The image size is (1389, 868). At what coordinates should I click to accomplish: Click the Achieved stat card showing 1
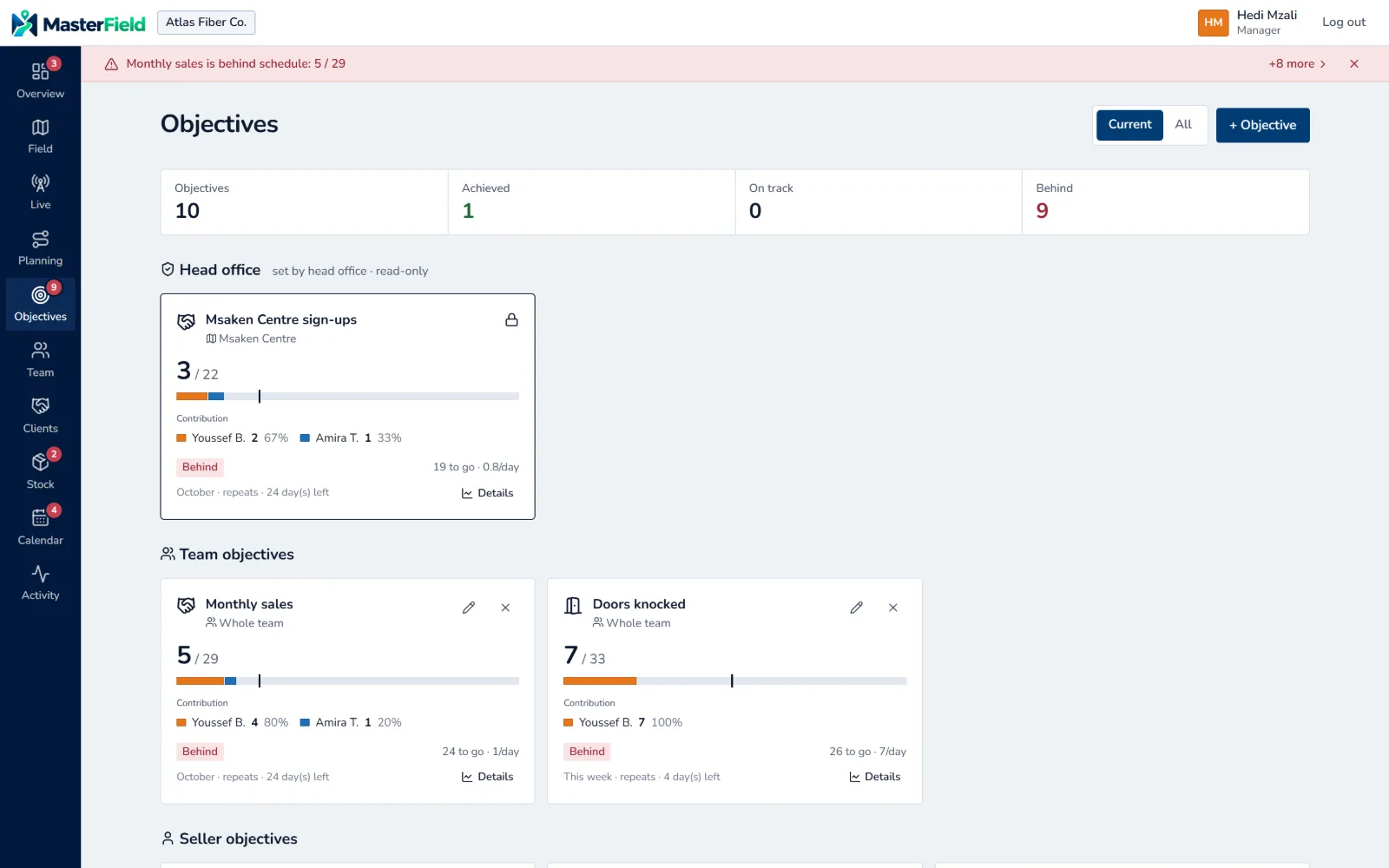coord(591,202)
